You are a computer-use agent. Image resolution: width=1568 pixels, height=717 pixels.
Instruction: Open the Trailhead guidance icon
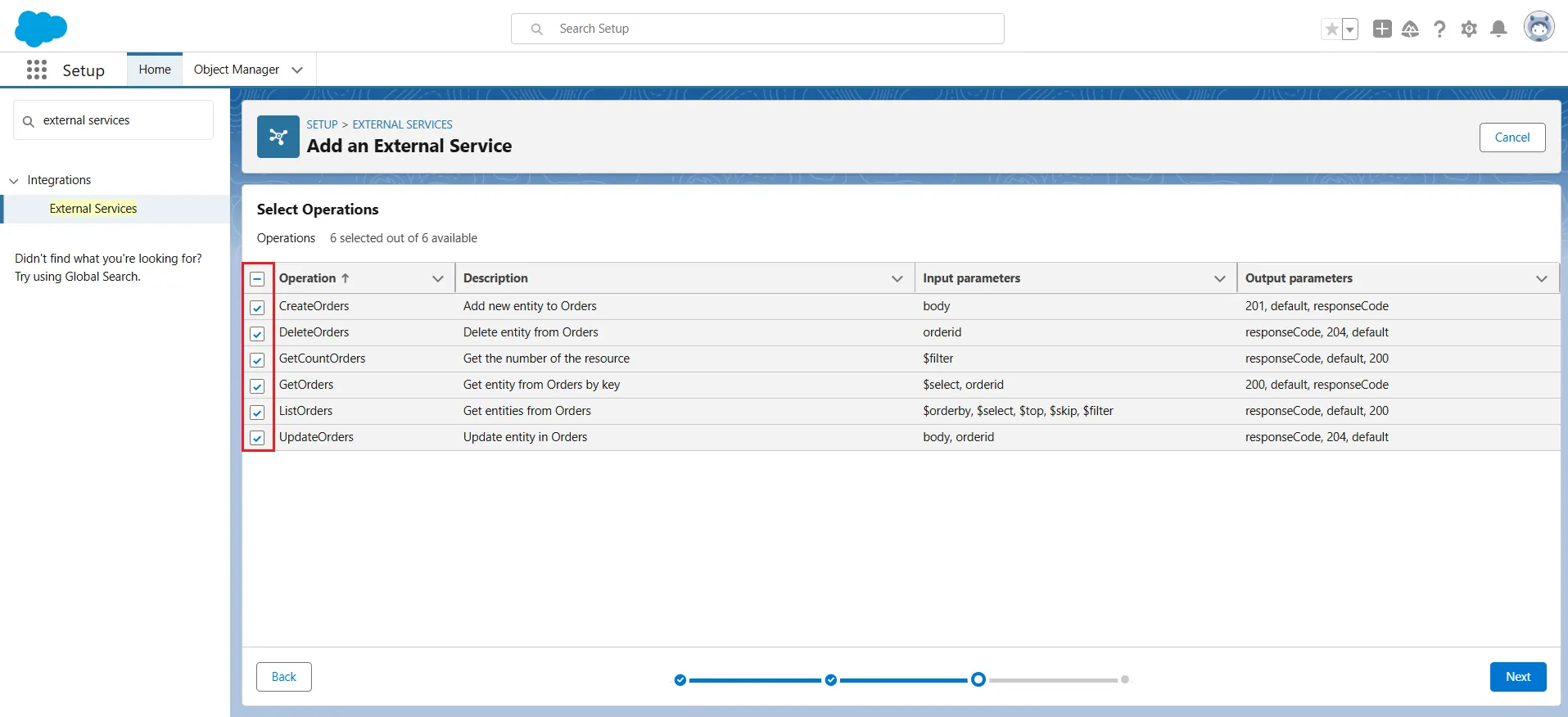pyautogui.click(x=1410, y=29)
